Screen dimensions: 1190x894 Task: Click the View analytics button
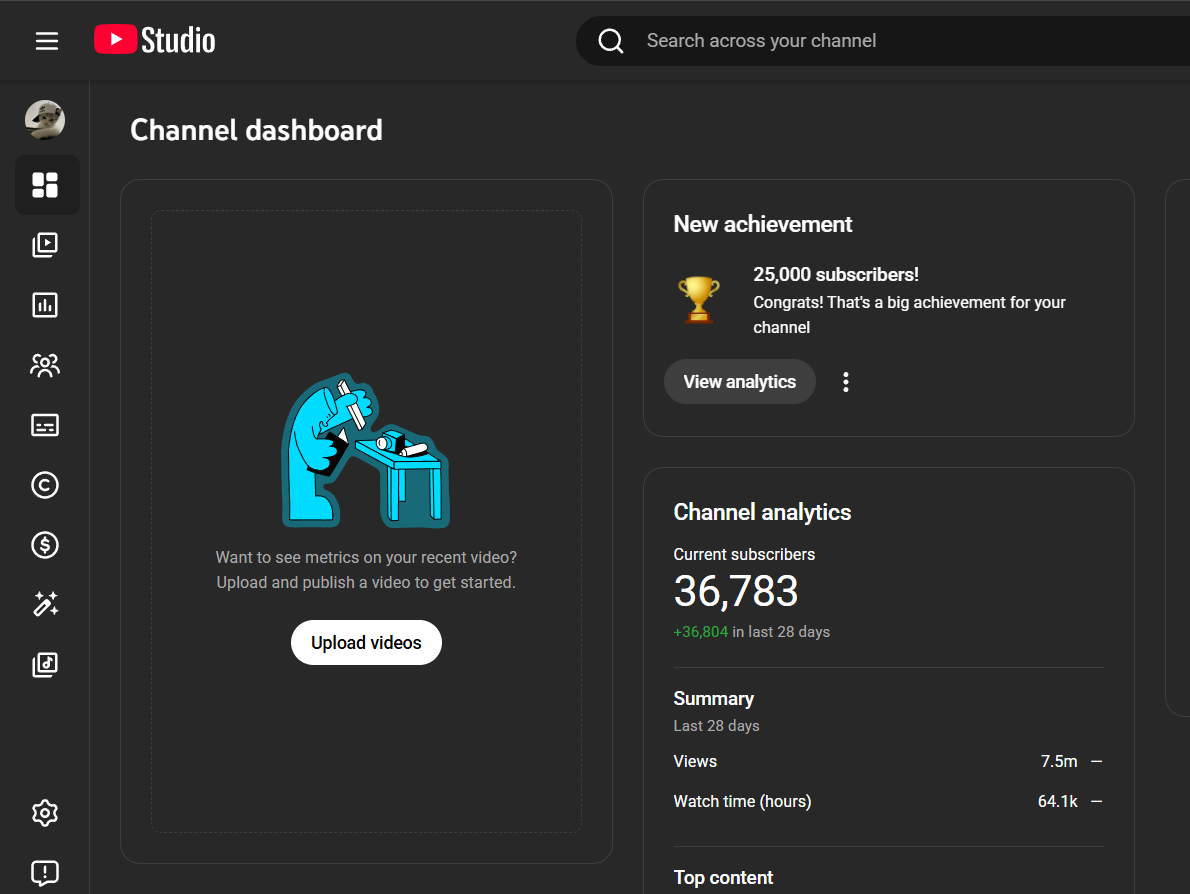[739, 382]
